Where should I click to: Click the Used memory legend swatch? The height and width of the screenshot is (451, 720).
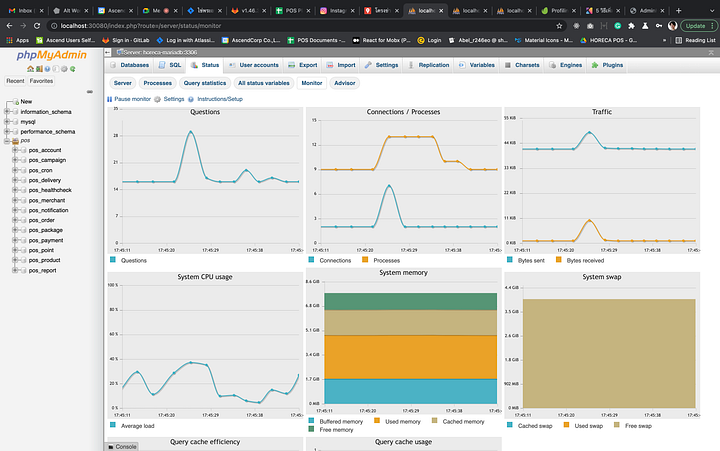click(x=377, y=420)
